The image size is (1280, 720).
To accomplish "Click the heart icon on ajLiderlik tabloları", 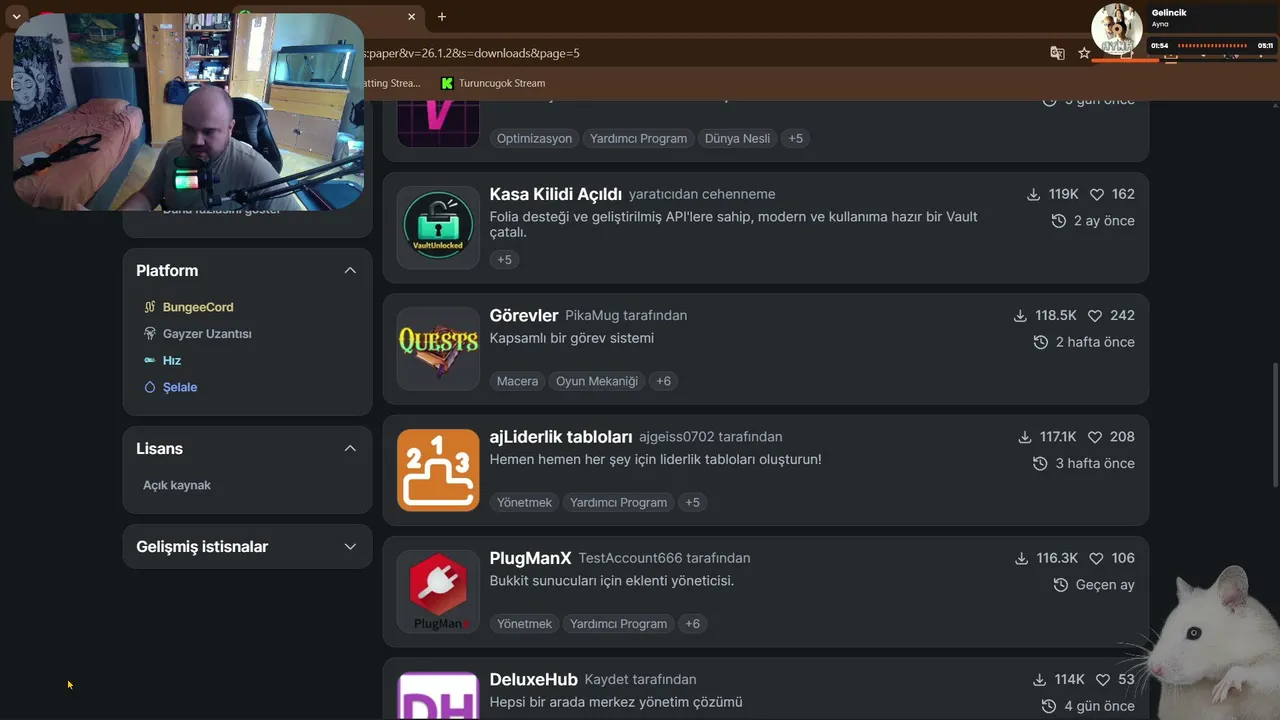I will [x=1095, y=437].
